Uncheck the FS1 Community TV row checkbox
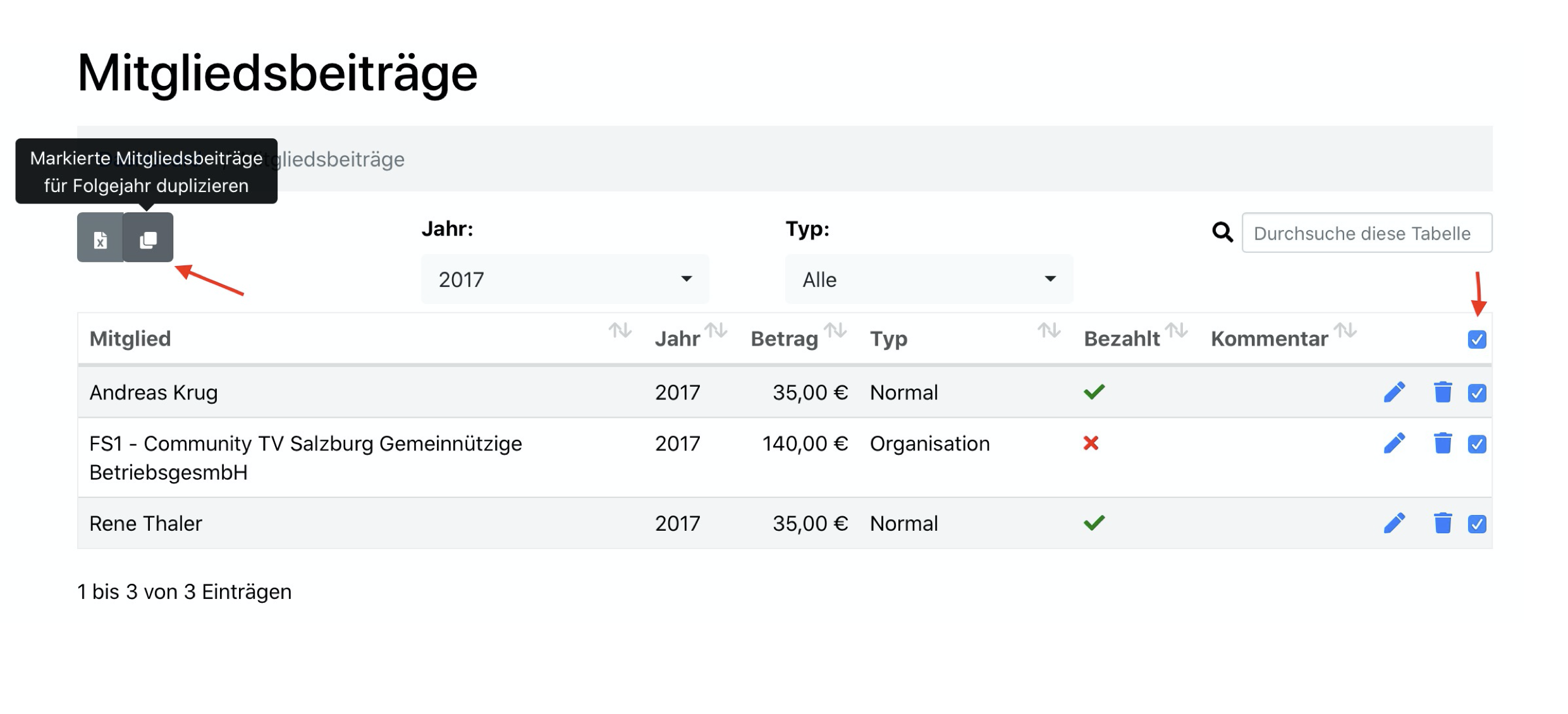This screenshot has height=714, width=1568. pos(1477,444)
